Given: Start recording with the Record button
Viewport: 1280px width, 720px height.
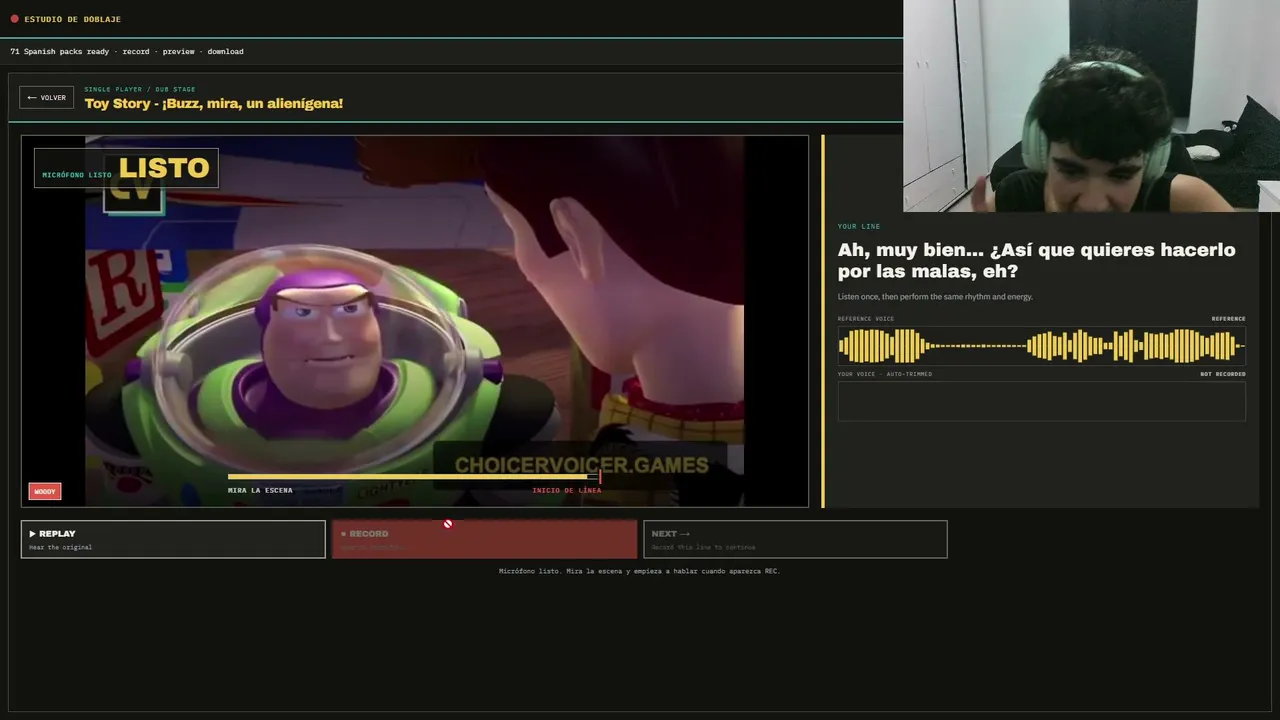Looking at the screenshot, I should click(484, 539).
